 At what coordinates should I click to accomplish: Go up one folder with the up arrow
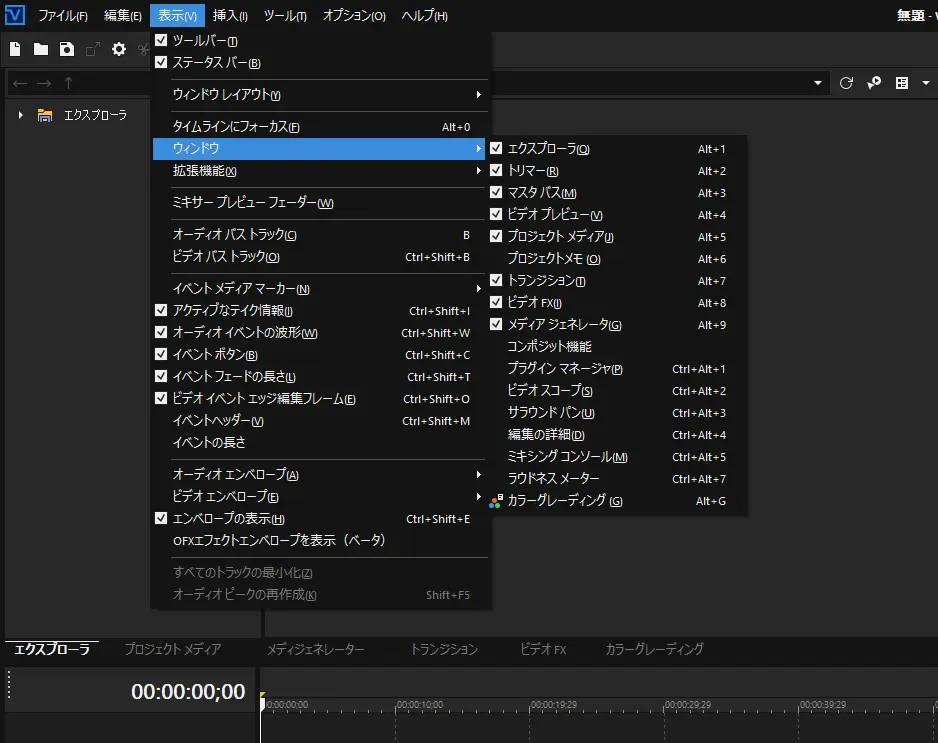68,83
